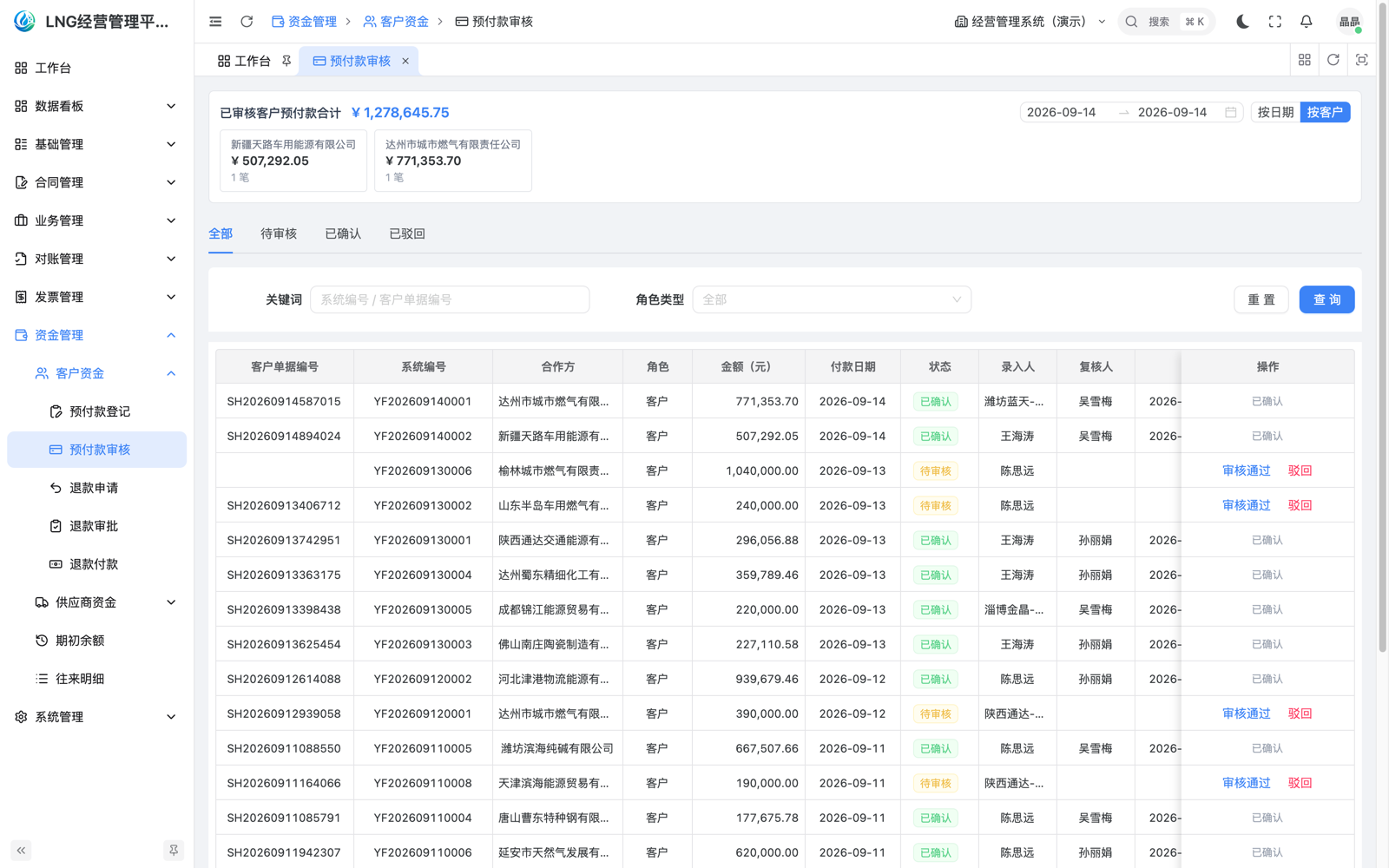Open 退款审批 in the sidebar
Screen dimensions: 1389x868
pyautogui.click(x=97, y=526)
